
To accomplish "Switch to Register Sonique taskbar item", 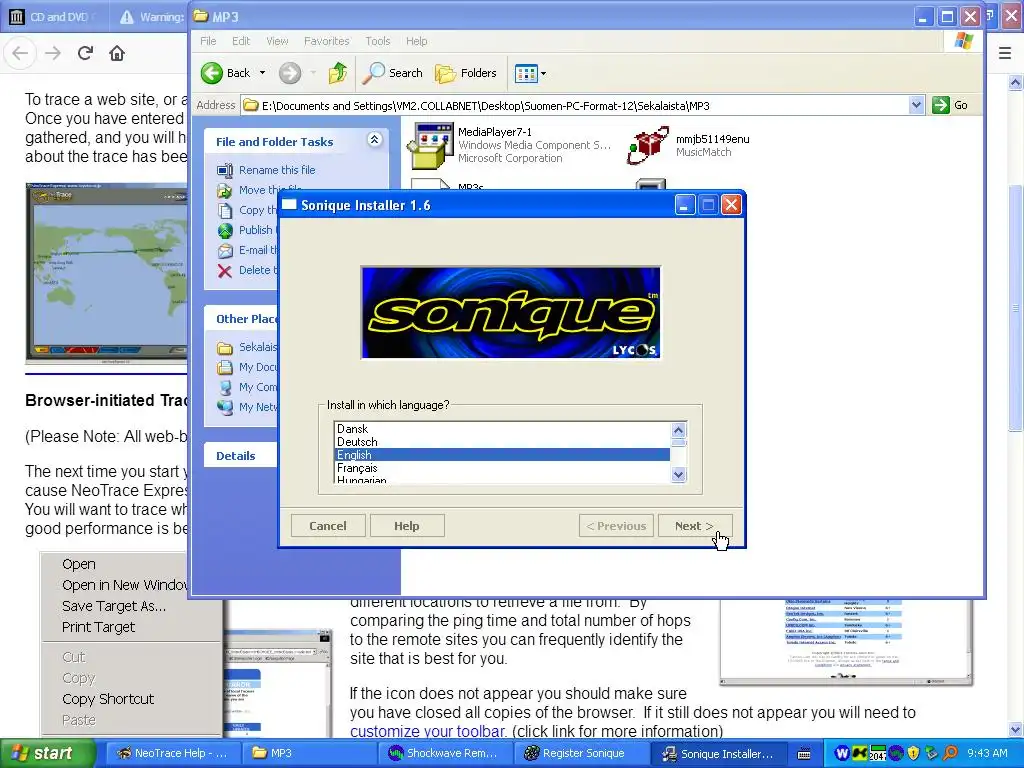I will click(581, 754).
